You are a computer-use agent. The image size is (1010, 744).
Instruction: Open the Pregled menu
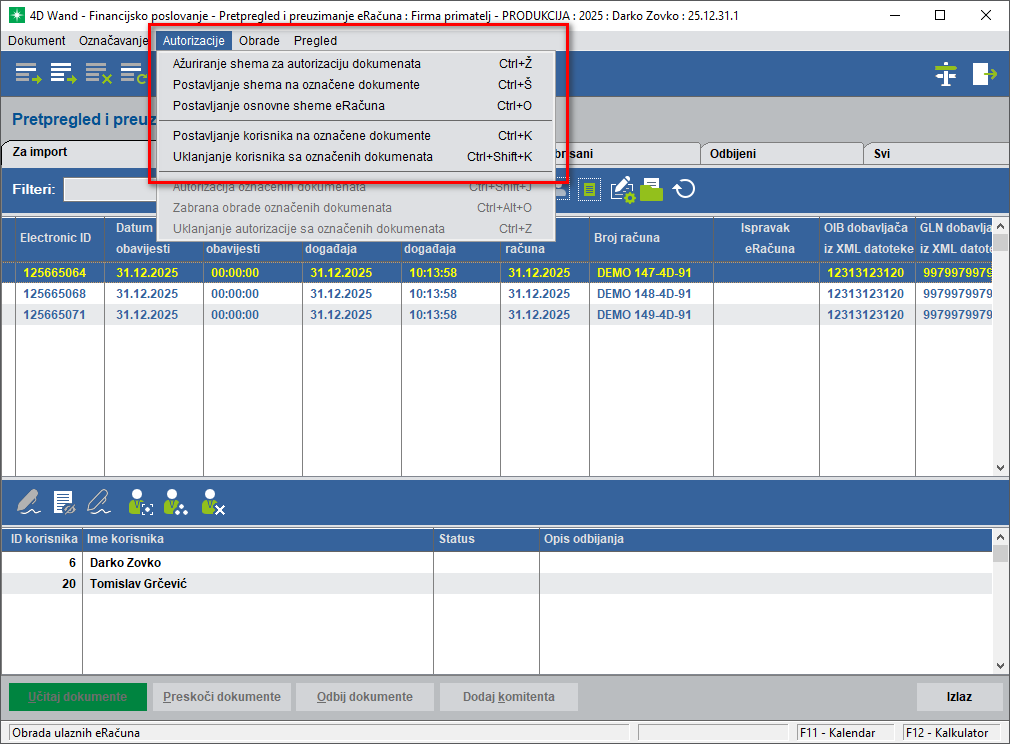tap(315, 41)
